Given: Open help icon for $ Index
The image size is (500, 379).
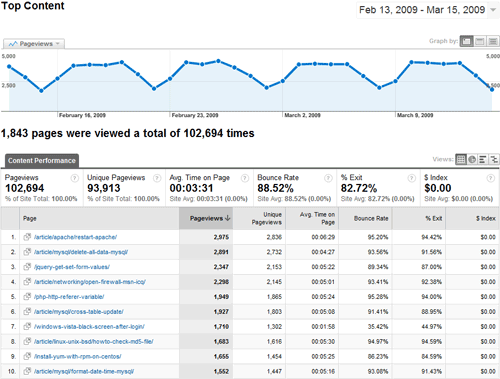Looking at the screenshot, I should (x=491, y=178).
